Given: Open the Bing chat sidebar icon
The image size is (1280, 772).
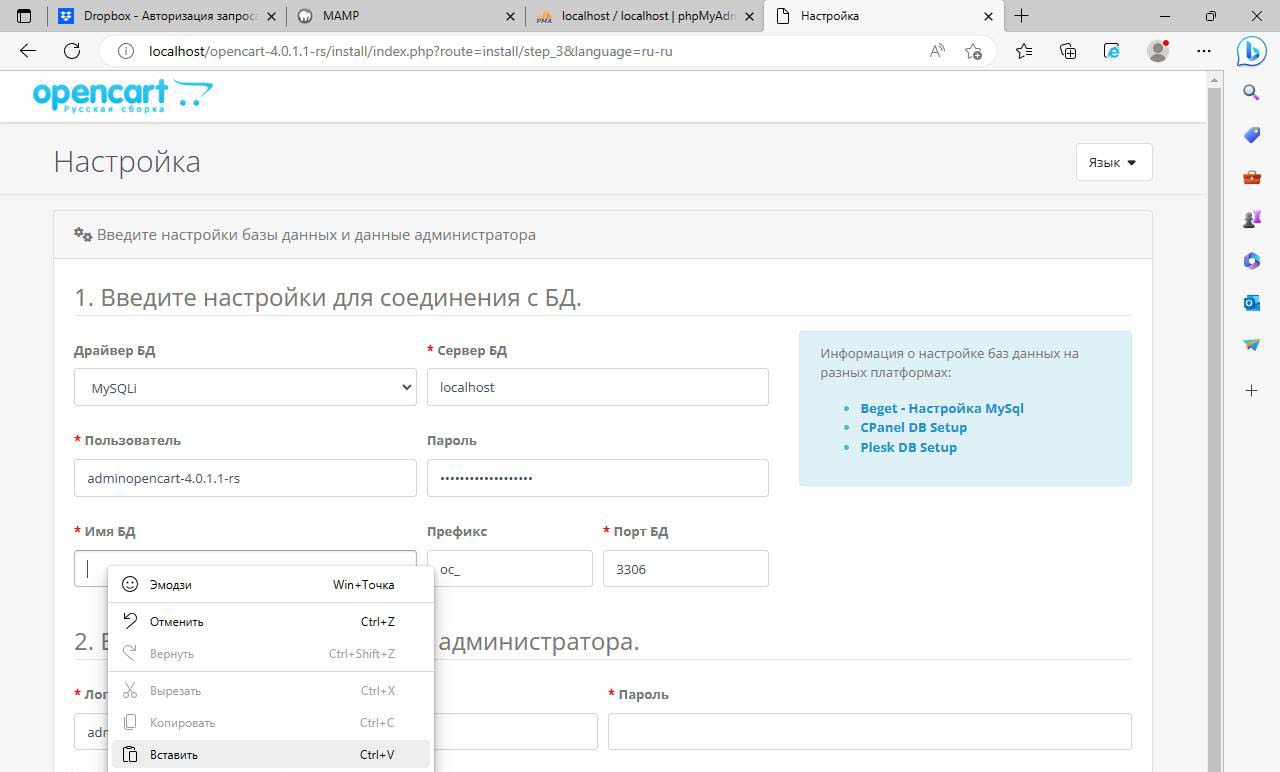Looking at the screenshot, I should (x=1251, y=50).
